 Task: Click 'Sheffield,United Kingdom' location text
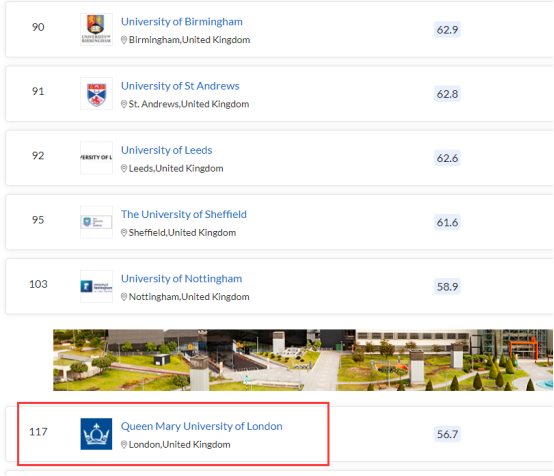(182, 233)
